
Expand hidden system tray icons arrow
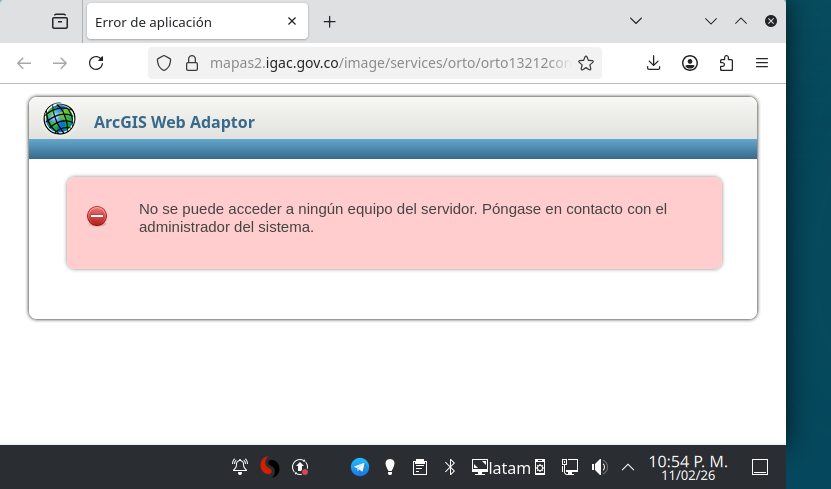coord(627,467)
